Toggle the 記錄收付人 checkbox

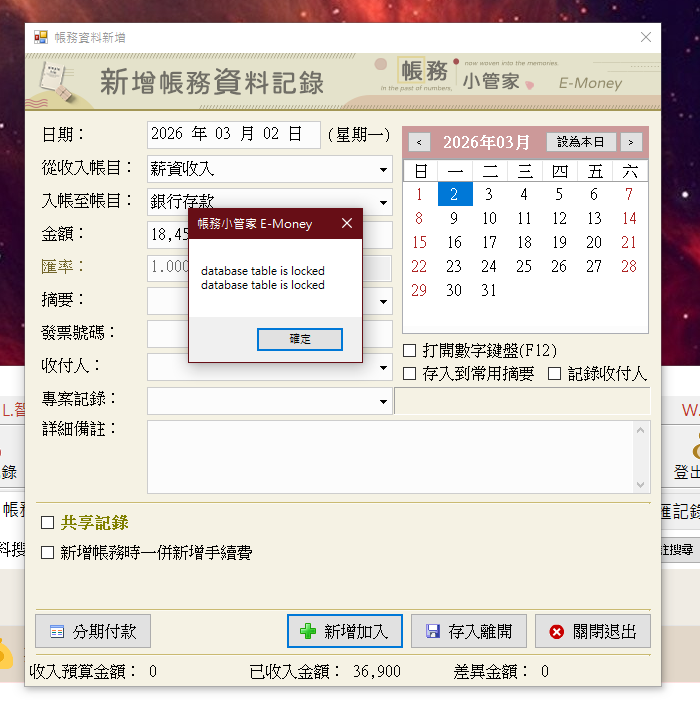click(555, 373)
